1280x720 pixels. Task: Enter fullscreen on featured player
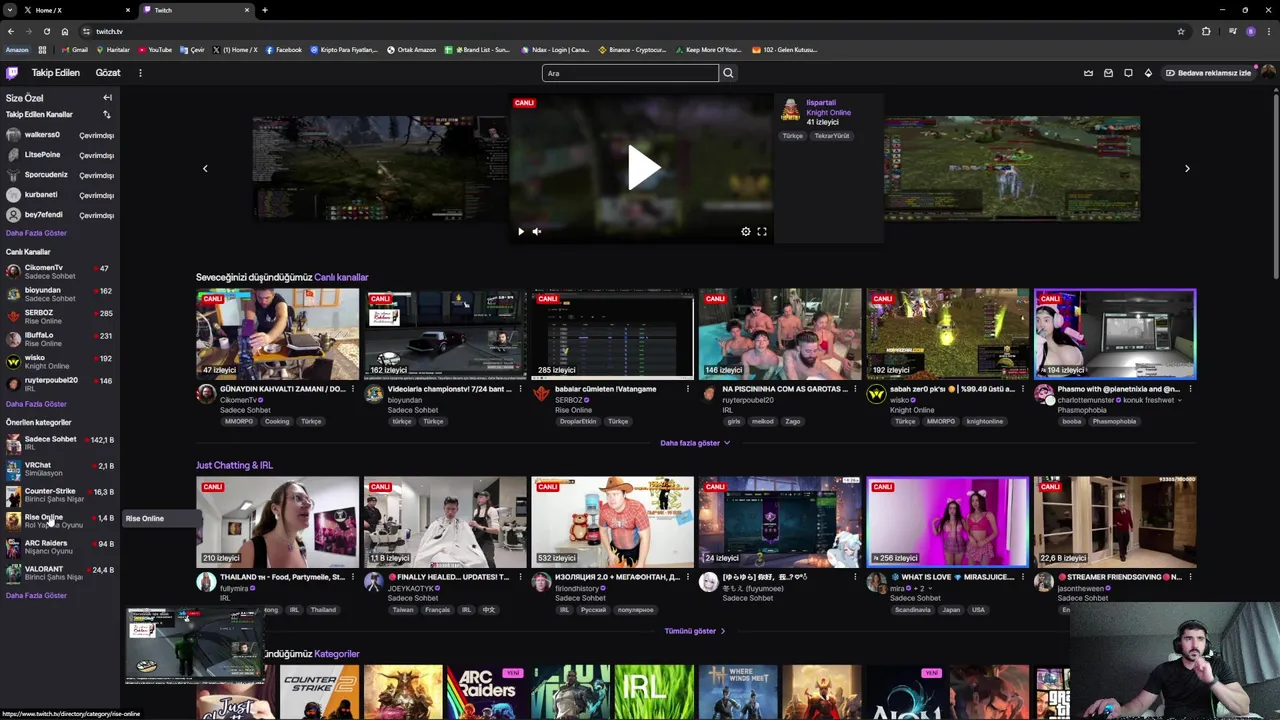coord(762,231)
